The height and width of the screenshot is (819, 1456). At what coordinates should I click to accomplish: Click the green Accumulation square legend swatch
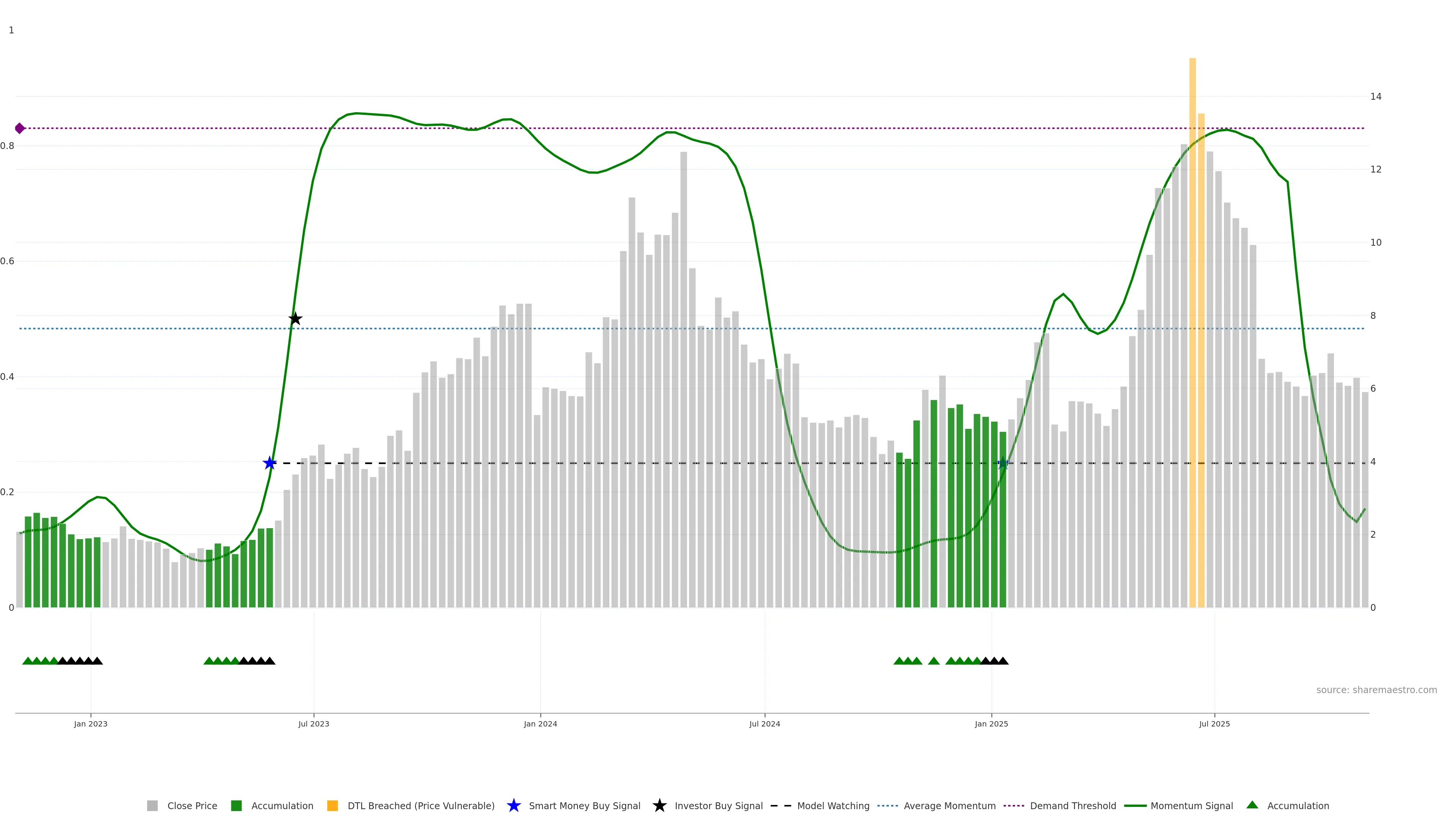[236, 805]
